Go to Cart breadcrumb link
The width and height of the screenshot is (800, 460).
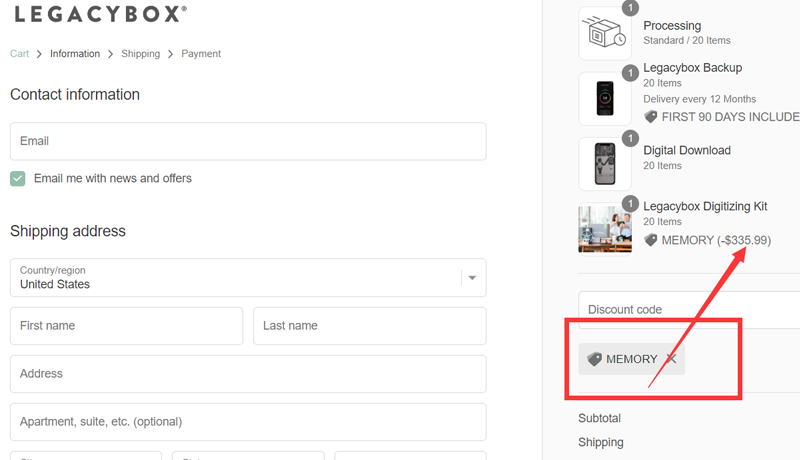click(20, 54)
